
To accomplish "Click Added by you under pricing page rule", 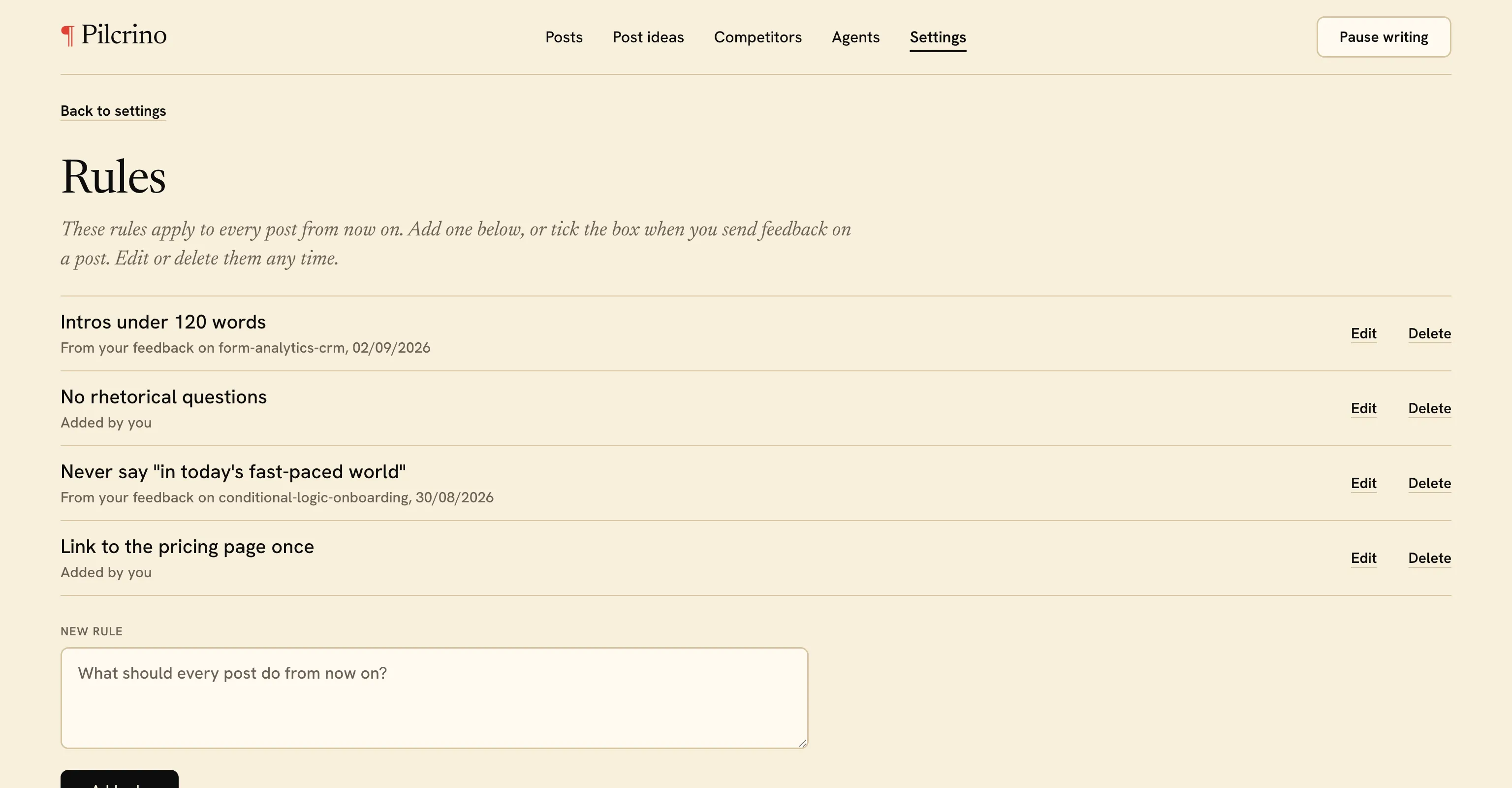I will [106, 572].
